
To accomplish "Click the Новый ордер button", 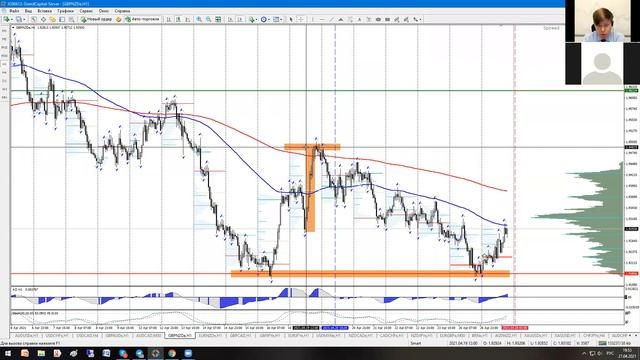I will tap(96, 19).
